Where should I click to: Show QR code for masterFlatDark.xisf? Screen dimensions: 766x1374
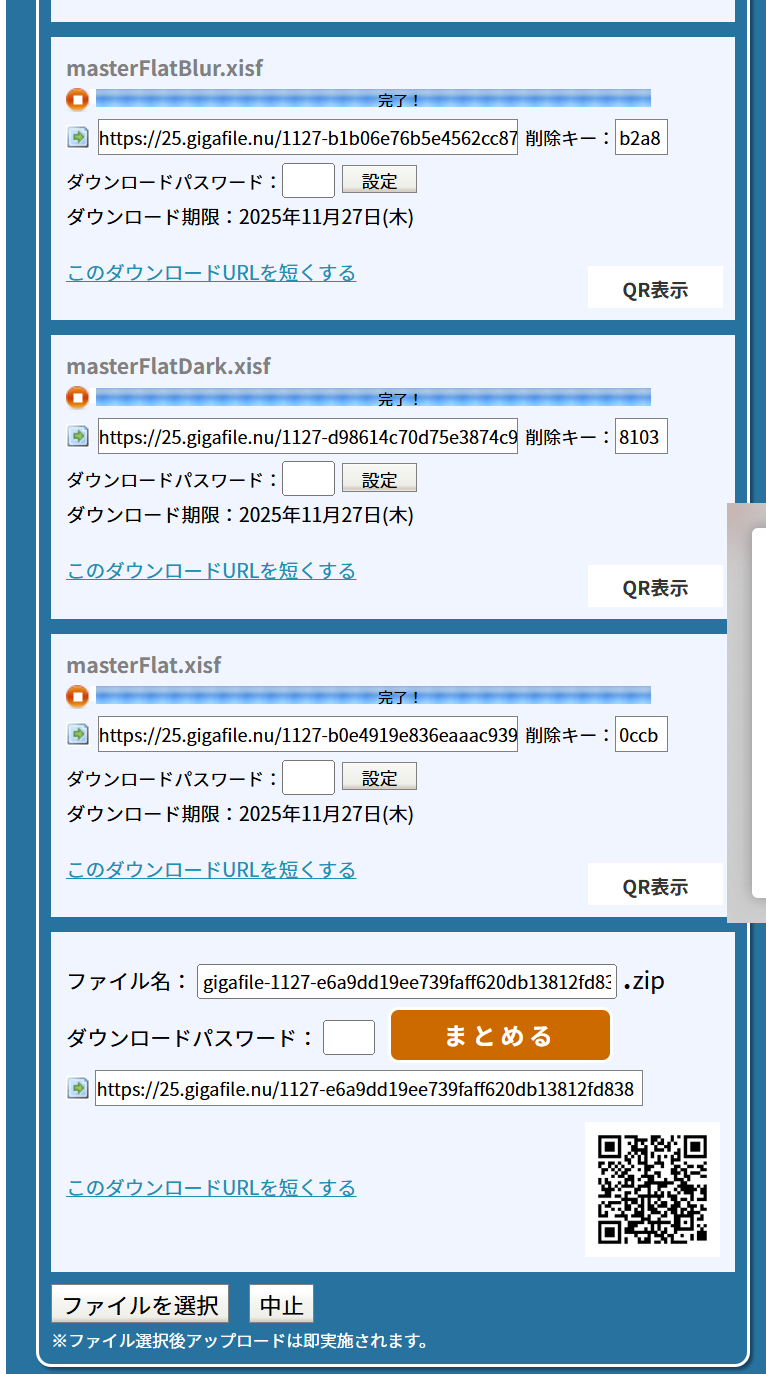(x=655, y=588)
